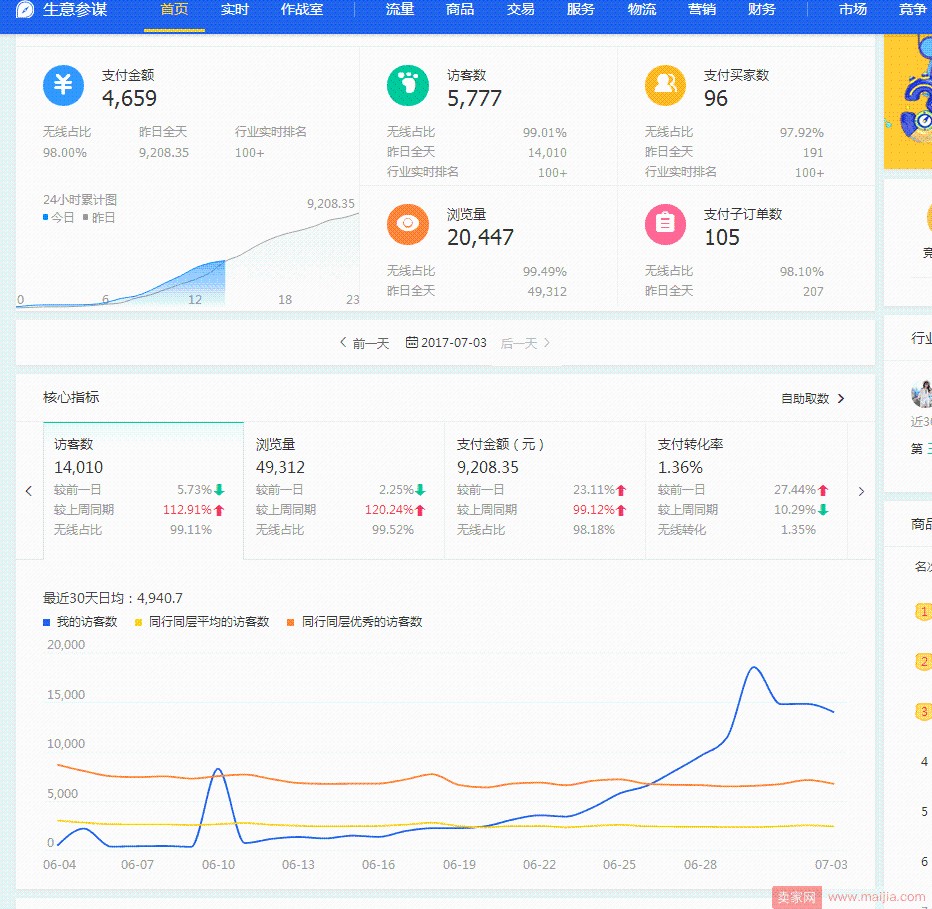Open the 市场 section
This screenshot has width=932, height=909.
(853, 10)
